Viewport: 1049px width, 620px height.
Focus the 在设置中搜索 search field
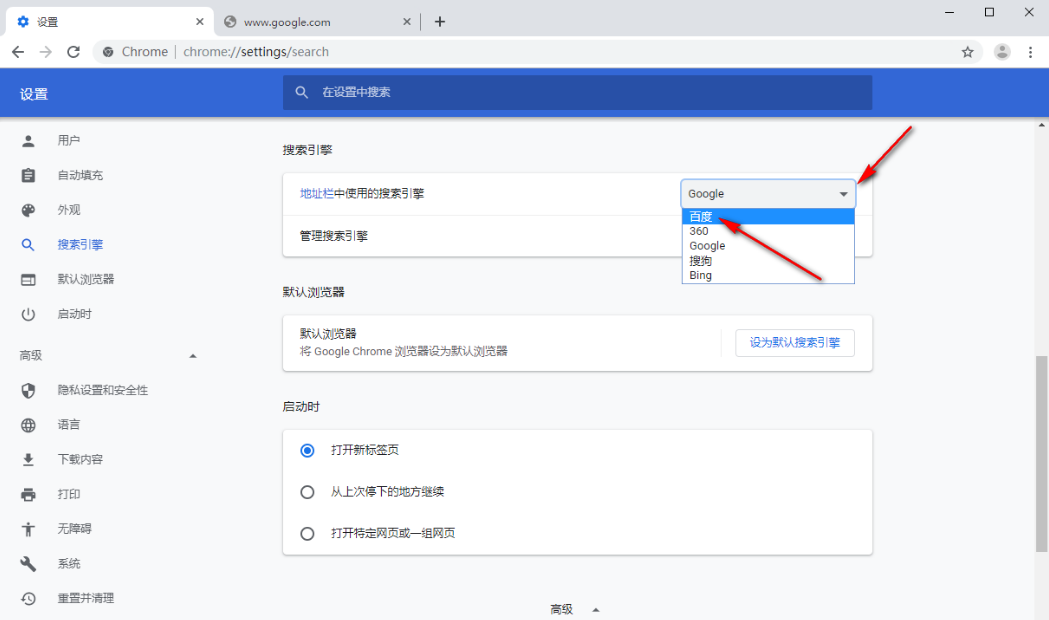coord(577,92)
